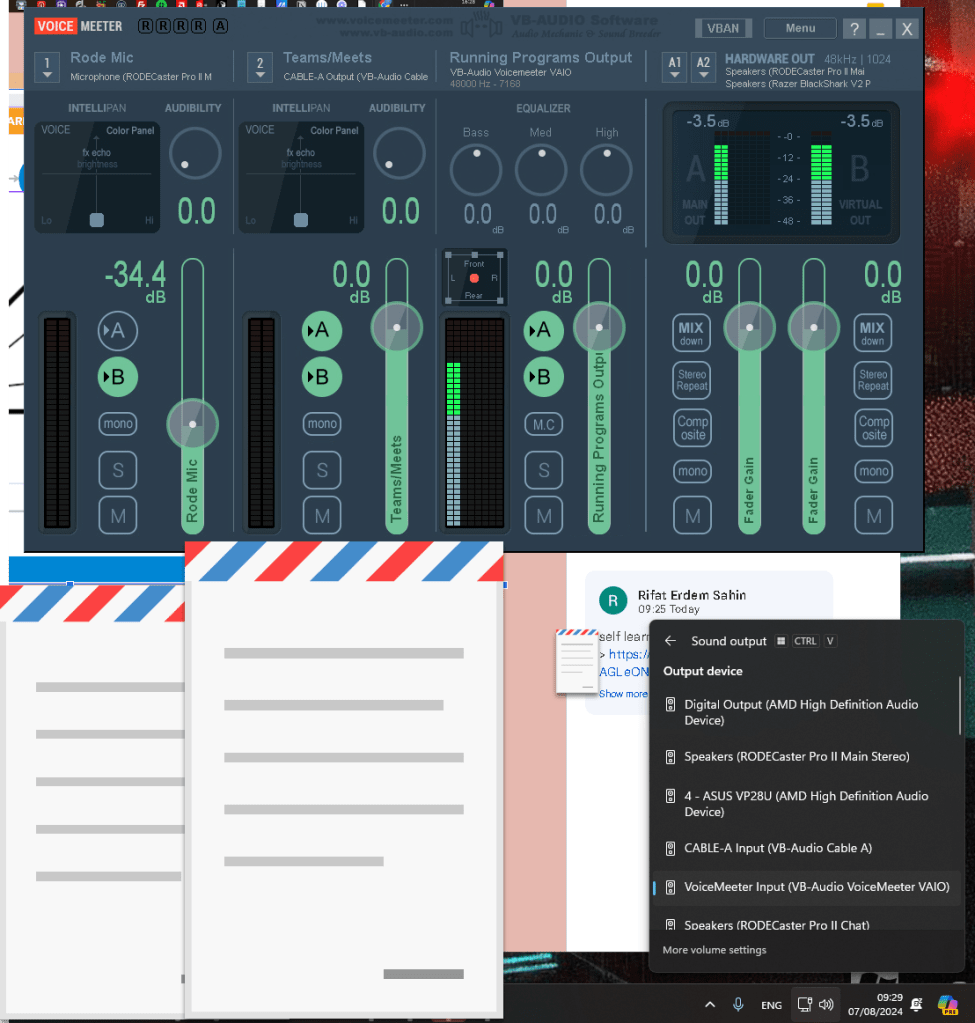Click the bus A Fader Gain knob
This screenshot has width=975, height=1023.
[749, 328]
